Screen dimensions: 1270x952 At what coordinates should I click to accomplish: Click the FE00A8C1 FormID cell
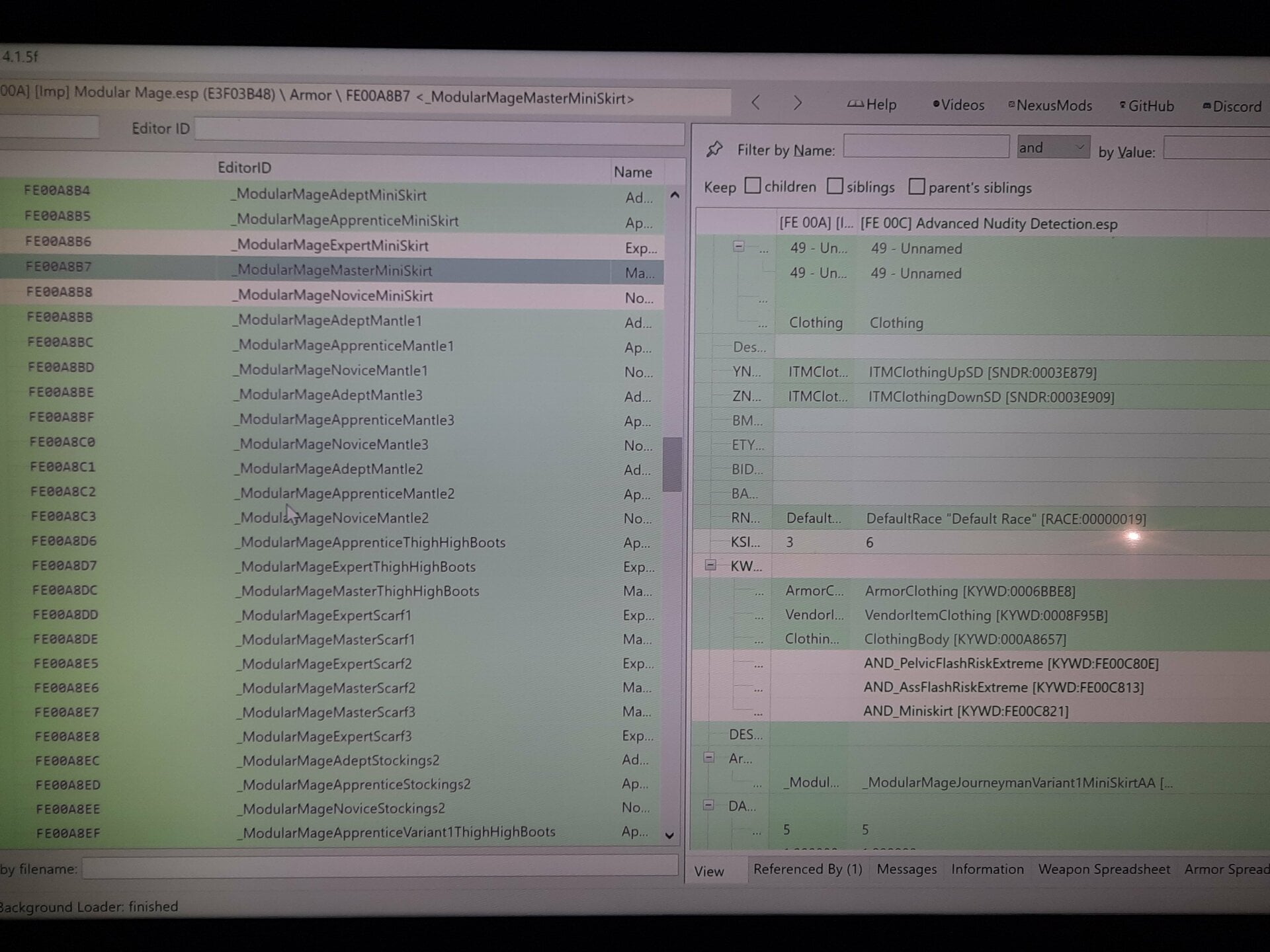tap(62, 467)
